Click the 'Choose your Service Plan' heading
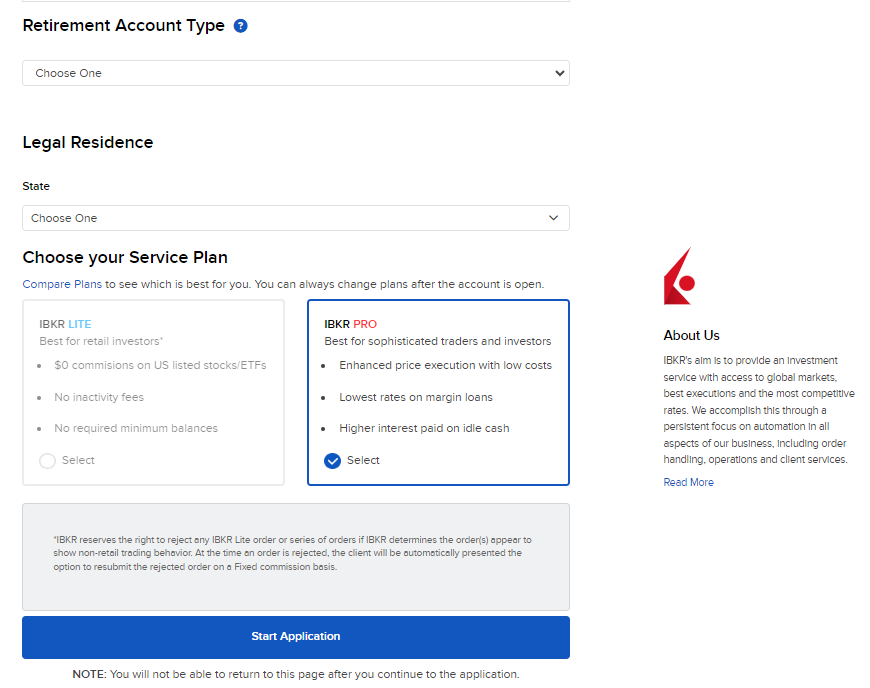870x688 pixels. 125,257
